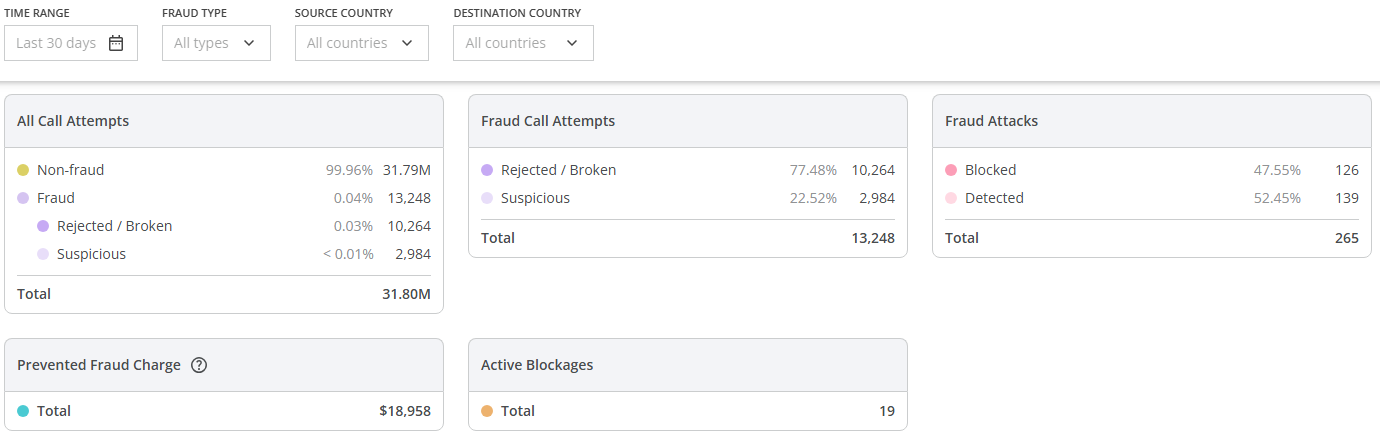This screenshot has height=439, width=1380.
Task: Click the Fraud legend dot in All Call Attempts
Action: click(x=23, y=198)
